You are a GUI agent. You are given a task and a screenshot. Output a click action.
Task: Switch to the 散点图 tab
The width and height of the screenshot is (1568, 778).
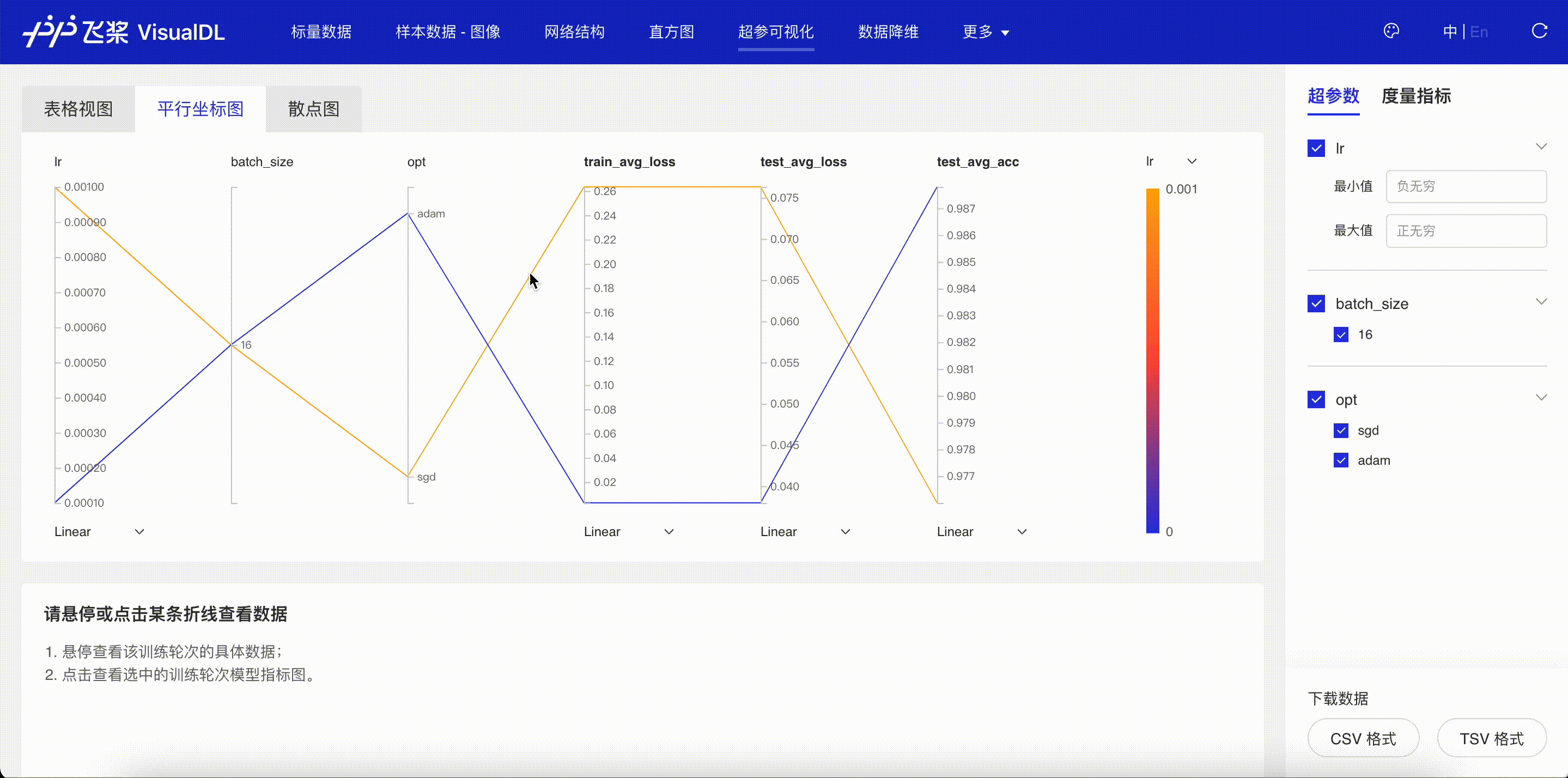pyautogui.click(x=313, y=109)
